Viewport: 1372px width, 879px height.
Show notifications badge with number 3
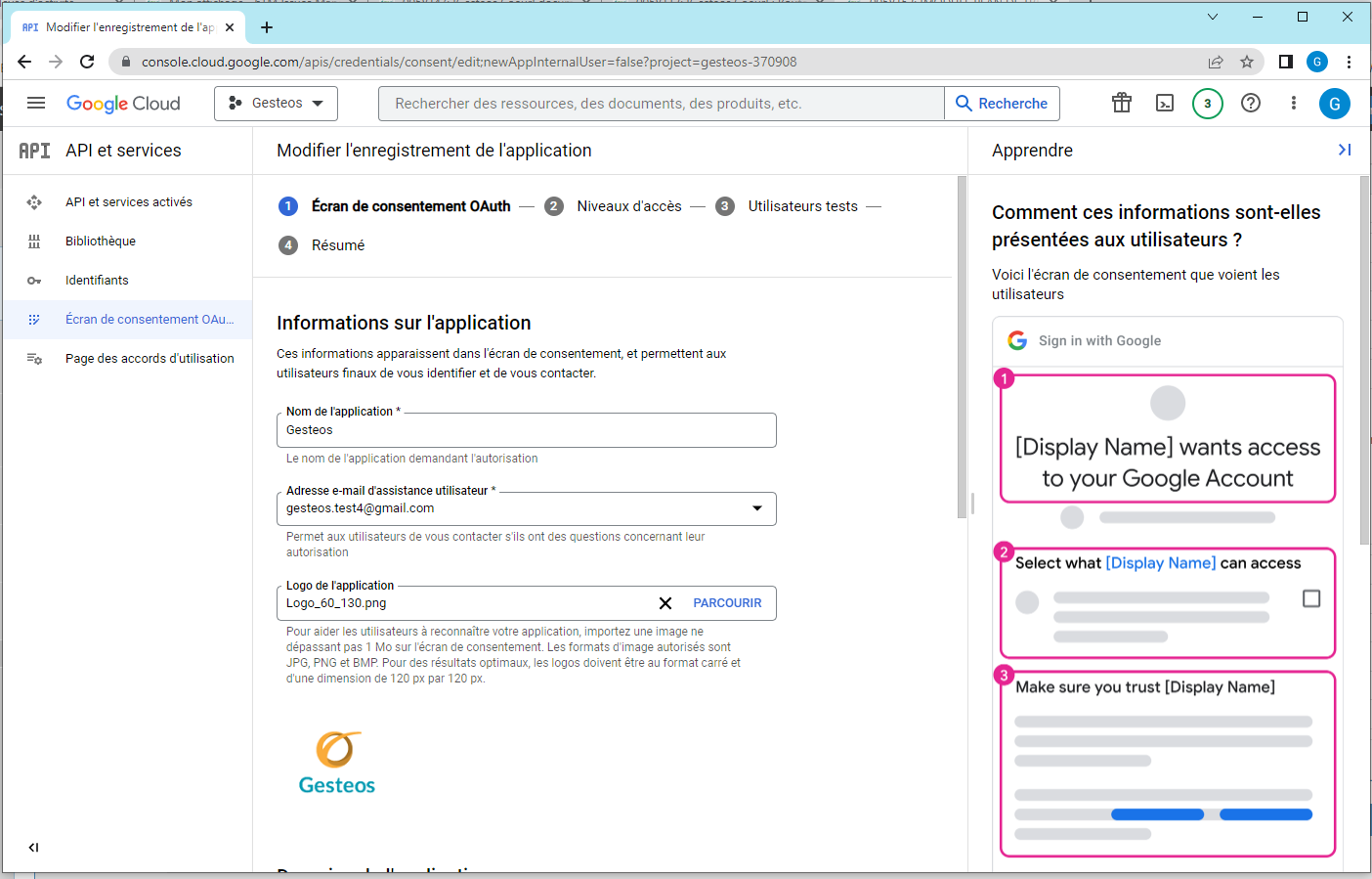point(1208,103)
